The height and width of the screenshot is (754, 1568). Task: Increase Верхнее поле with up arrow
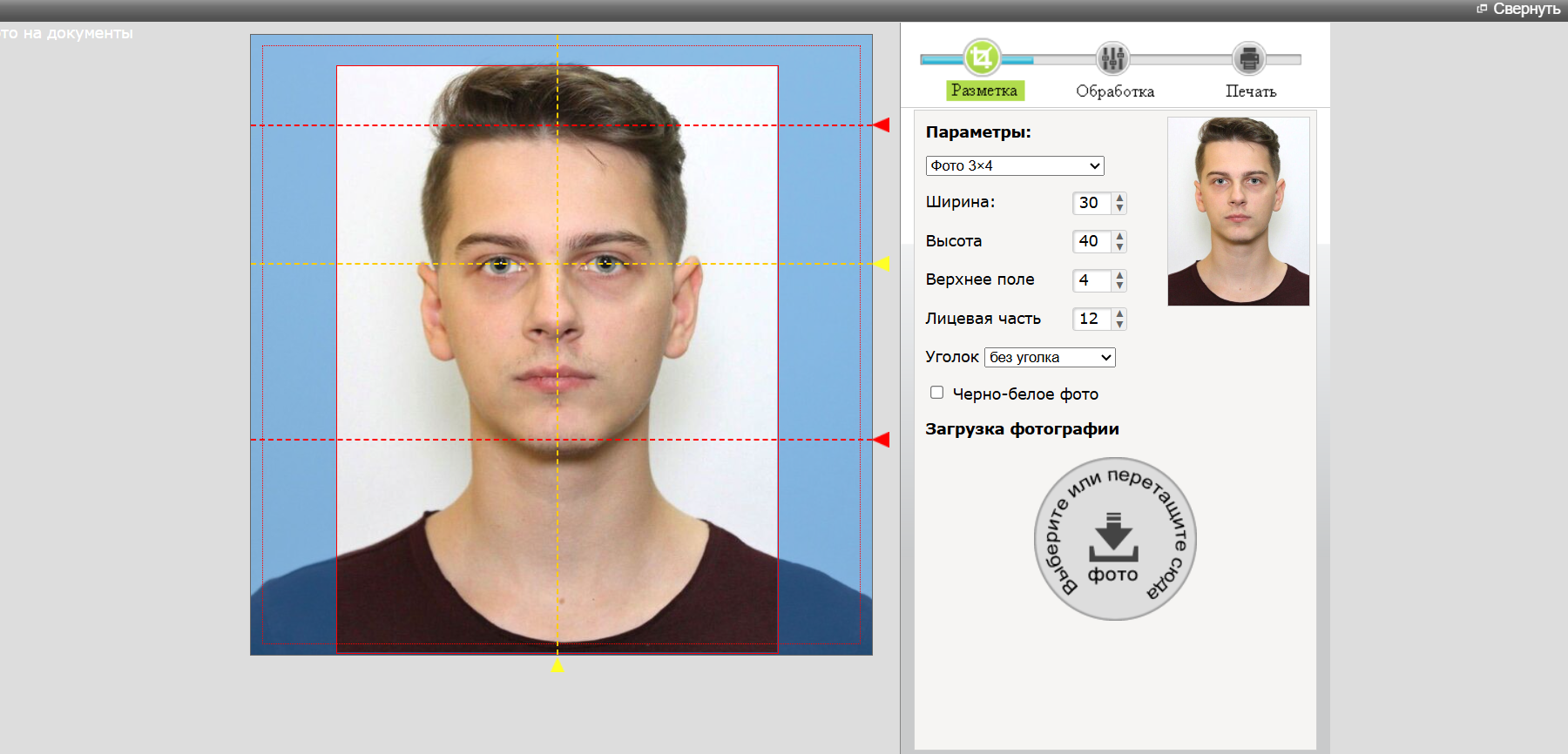[1120, 275]
